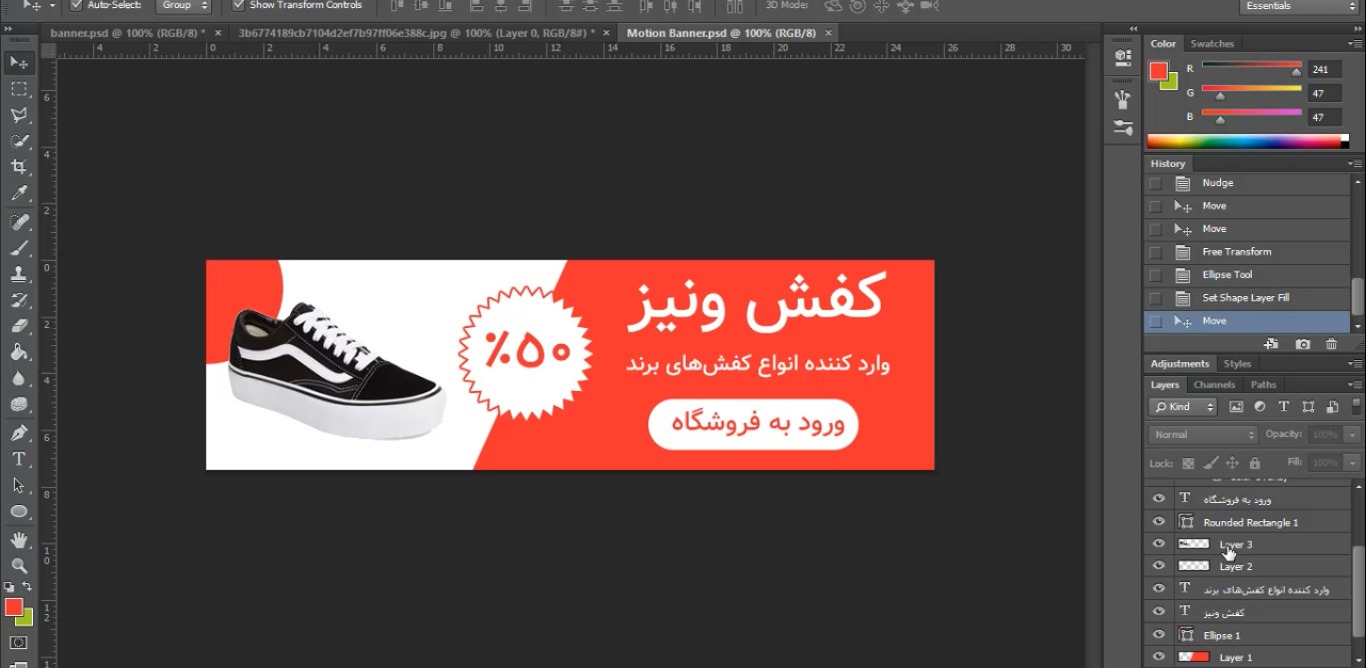Select the Brush tool
Image resolution: width=1366 pixels, height=668 pixels.
[x=19, y=247]
